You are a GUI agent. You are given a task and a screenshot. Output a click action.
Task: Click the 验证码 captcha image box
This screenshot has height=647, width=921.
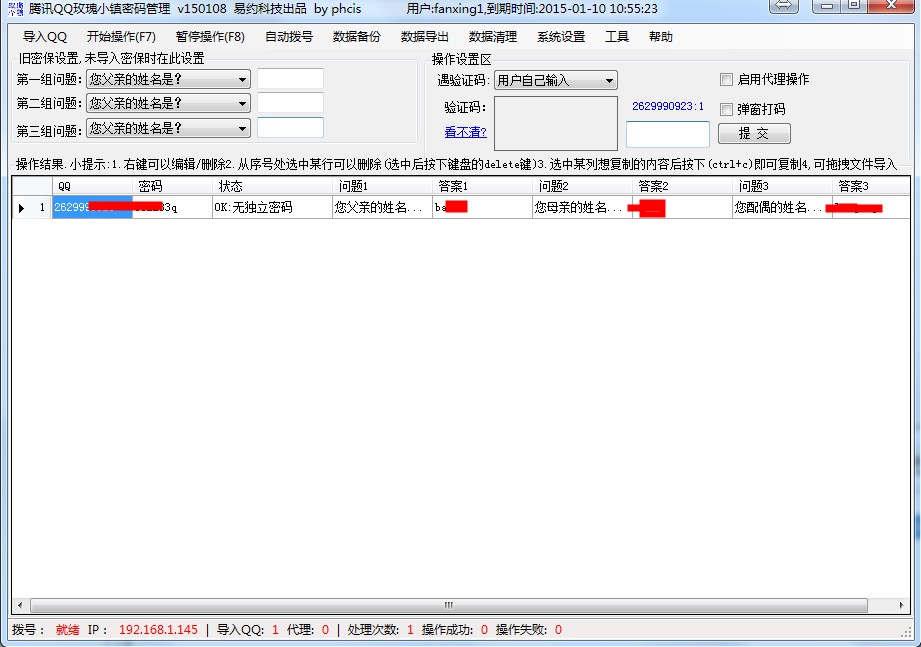556,123
